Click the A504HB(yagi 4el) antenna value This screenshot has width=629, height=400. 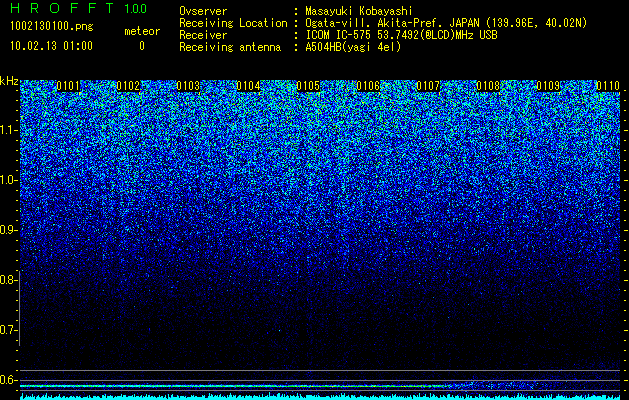pos(353,47)
